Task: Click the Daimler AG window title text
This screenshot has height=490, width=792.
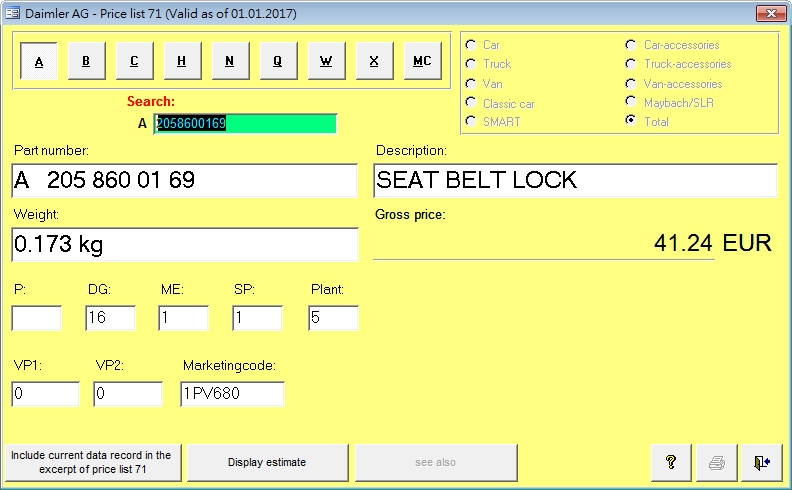Action: 161,14
